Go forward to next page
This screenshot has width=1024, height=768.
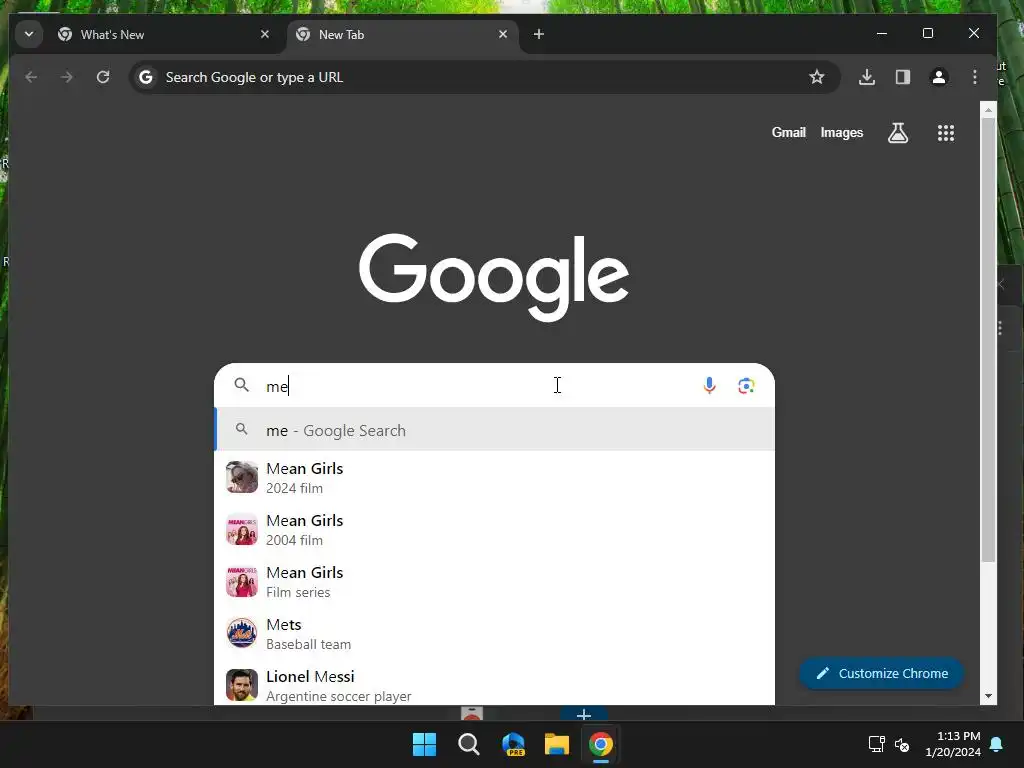point(67,77)
